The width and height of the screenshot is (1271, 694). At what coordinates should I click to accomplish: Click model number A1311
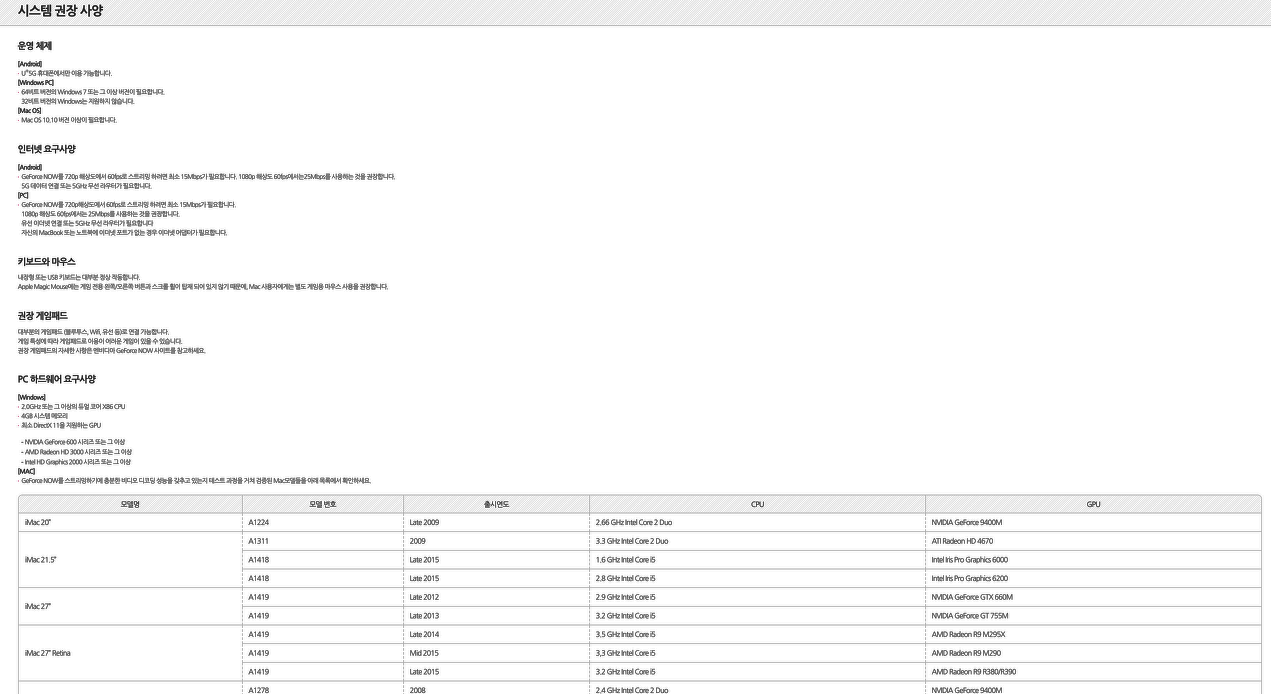[x=259, y=541]
